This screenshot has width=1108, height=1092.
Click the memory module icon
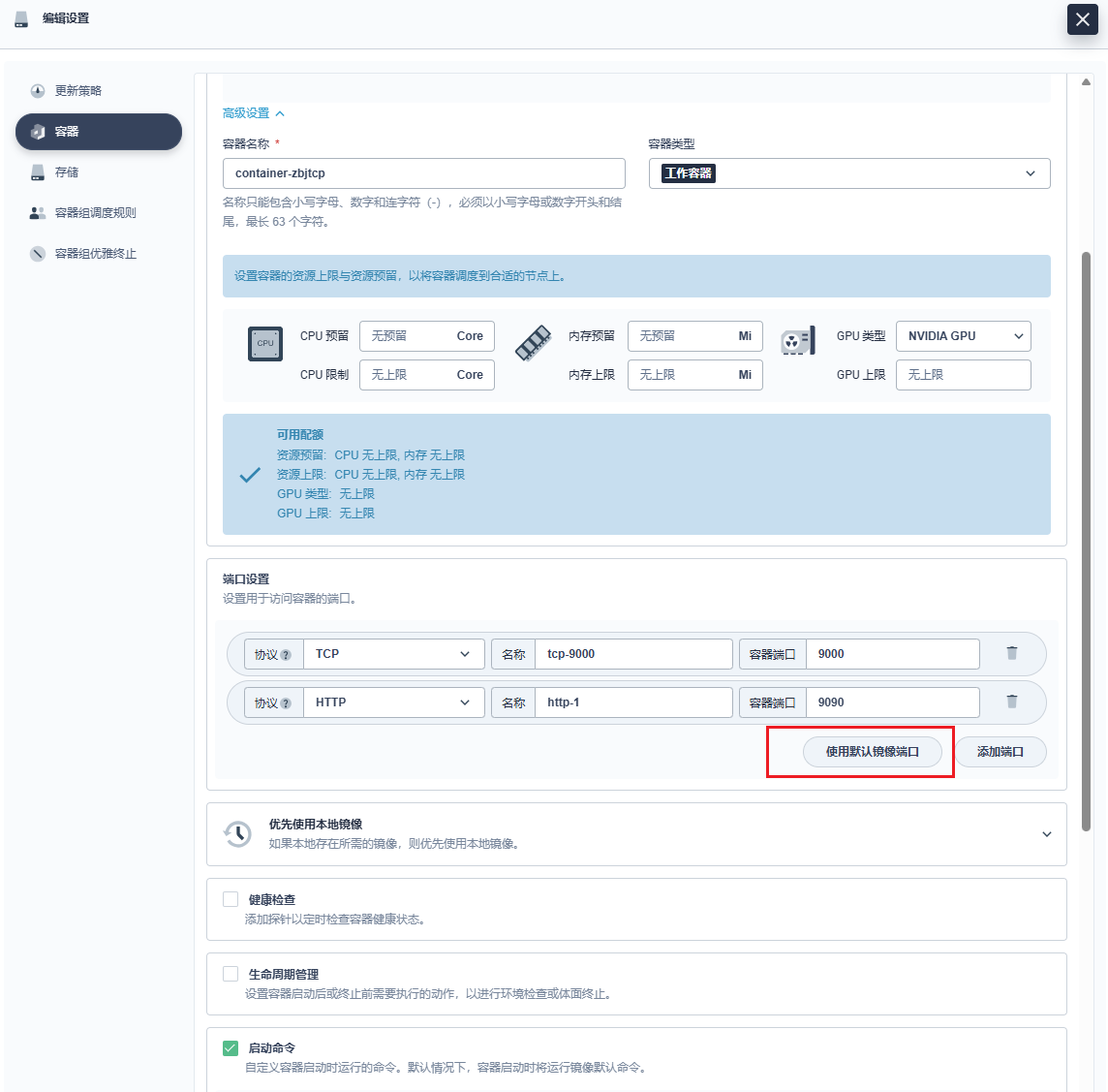(x=534, y=344)
